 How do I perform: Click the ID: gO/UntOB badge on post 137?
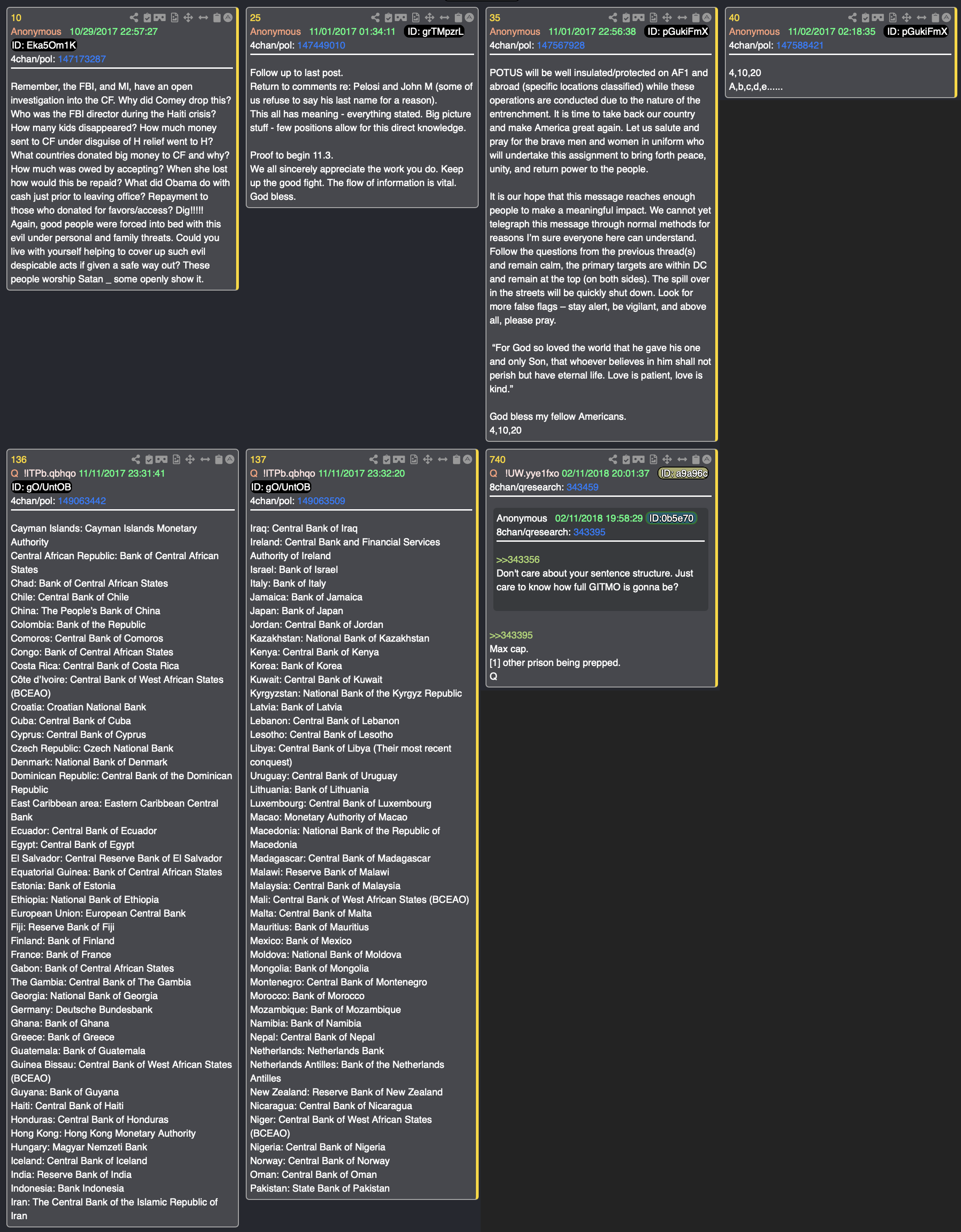(281, 487)
